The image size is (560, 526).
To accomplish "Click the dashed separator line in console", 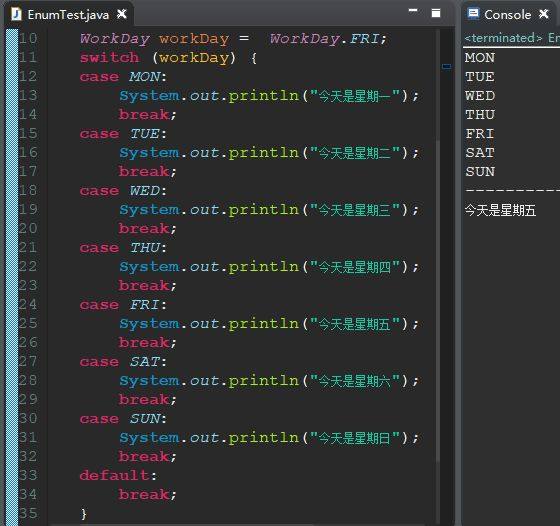I will coord(512,191).
